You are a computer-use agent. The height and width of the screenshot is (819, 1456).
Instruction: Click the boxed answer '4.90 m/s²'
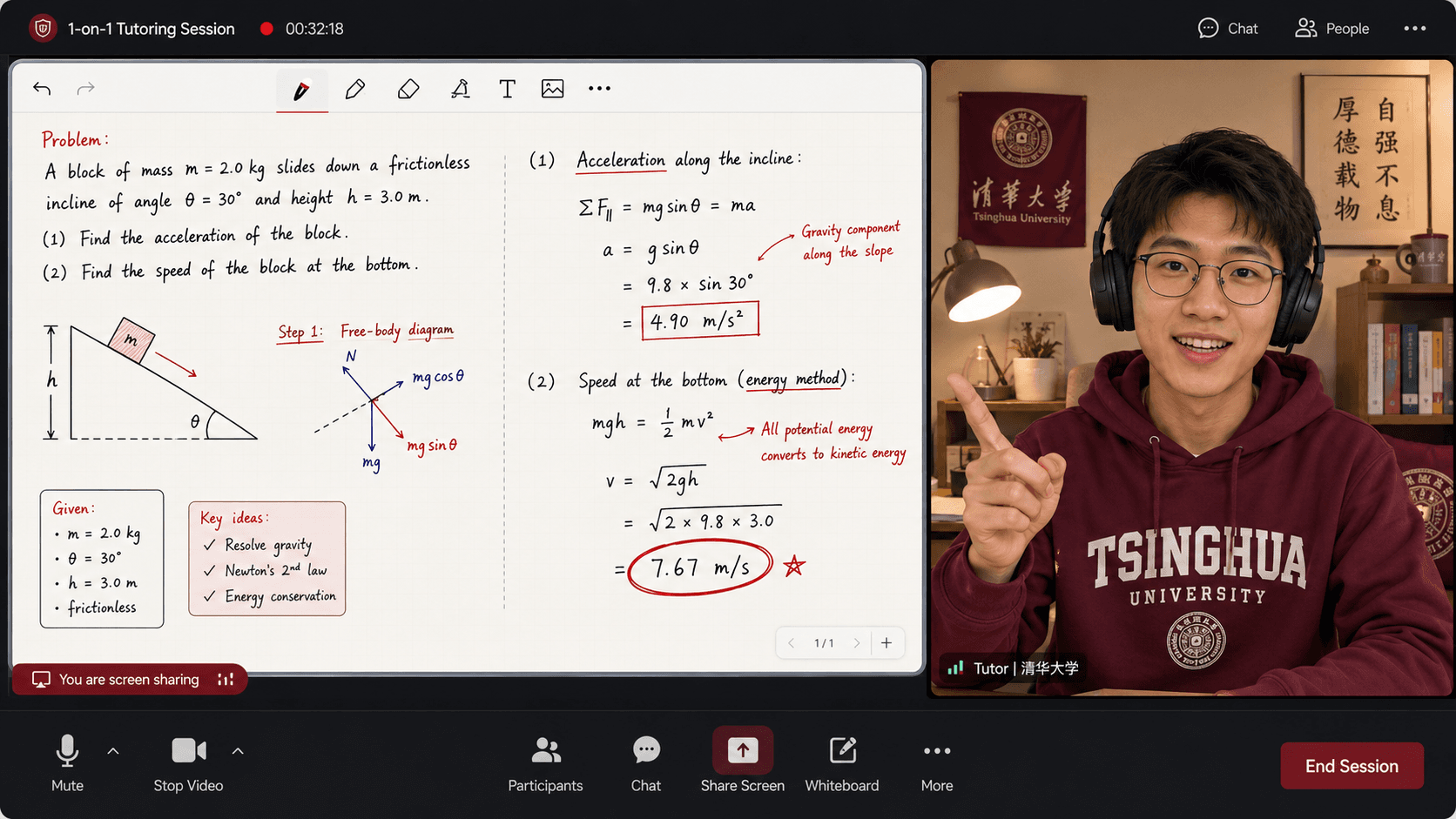(x=699, y=320)
